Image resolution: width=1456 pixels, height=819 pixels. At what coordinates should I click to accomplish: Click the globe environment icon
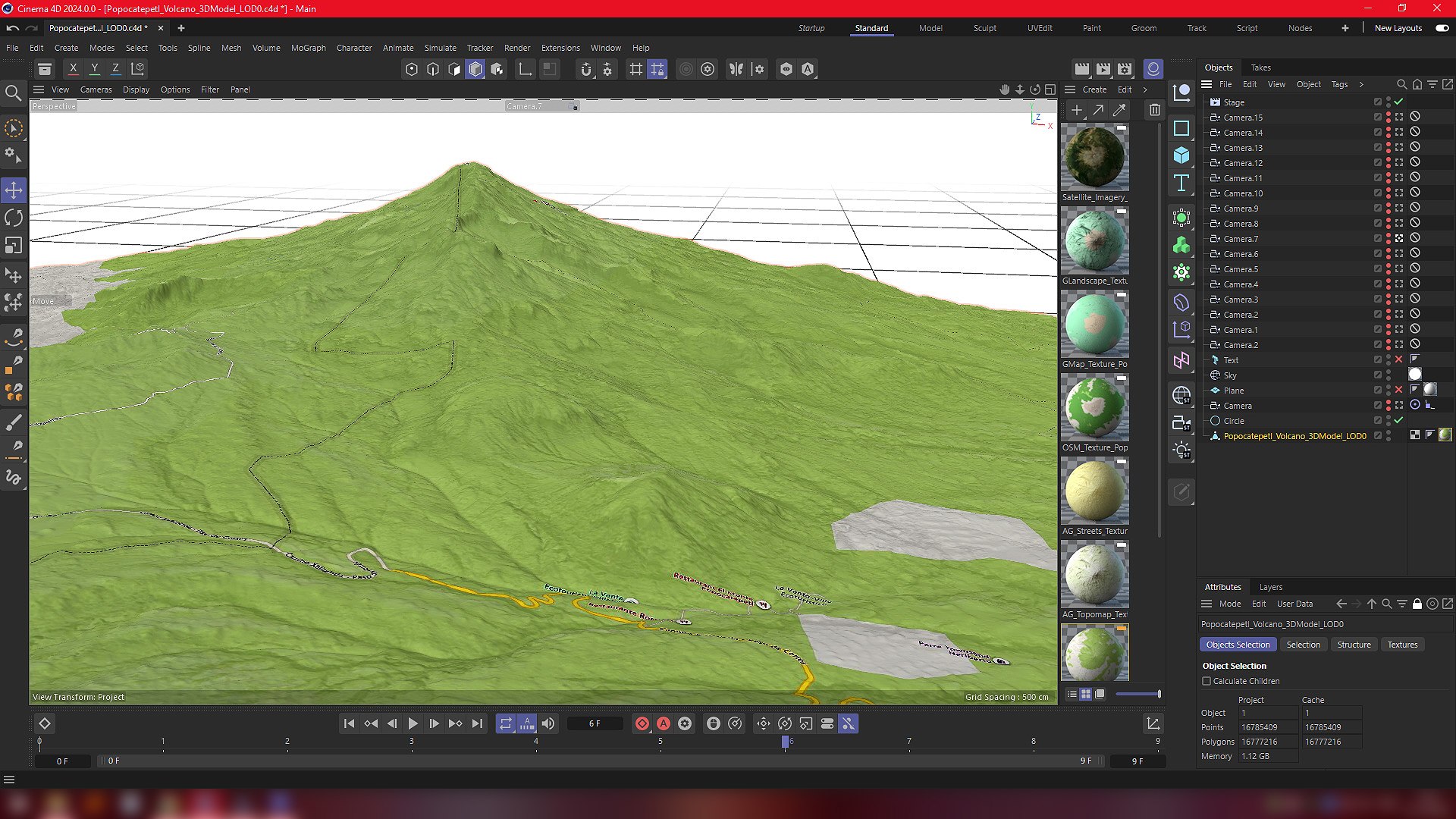click(1181, 395)
